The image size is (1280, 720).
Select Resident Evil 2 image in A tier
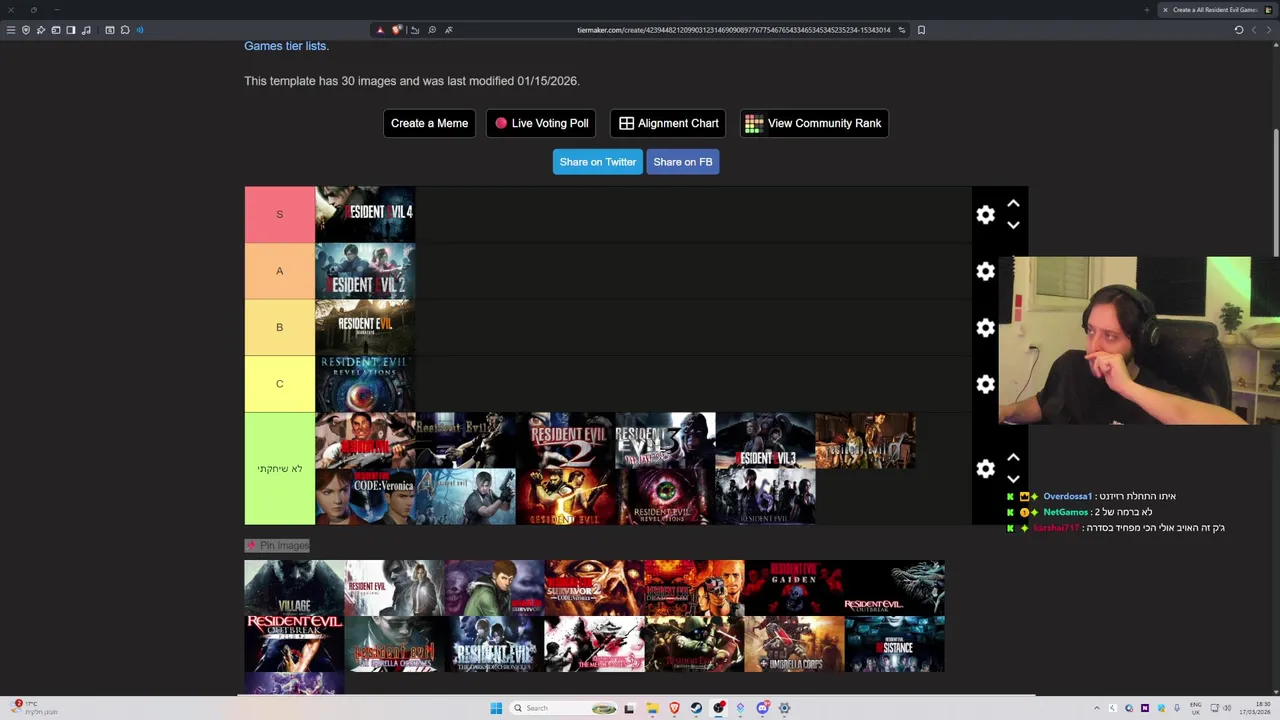click(365, 271)
